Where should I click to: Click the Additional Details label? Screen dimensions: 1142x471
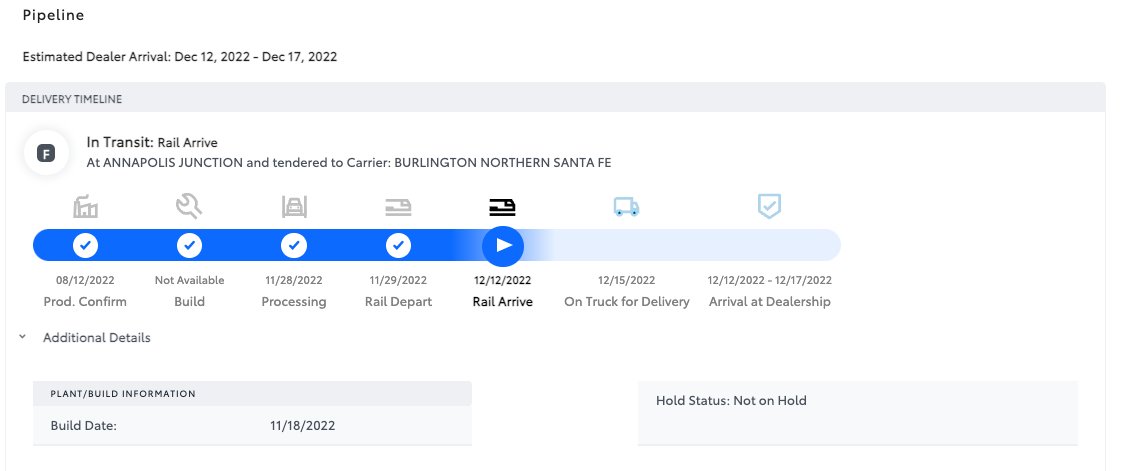click(97, 338)
